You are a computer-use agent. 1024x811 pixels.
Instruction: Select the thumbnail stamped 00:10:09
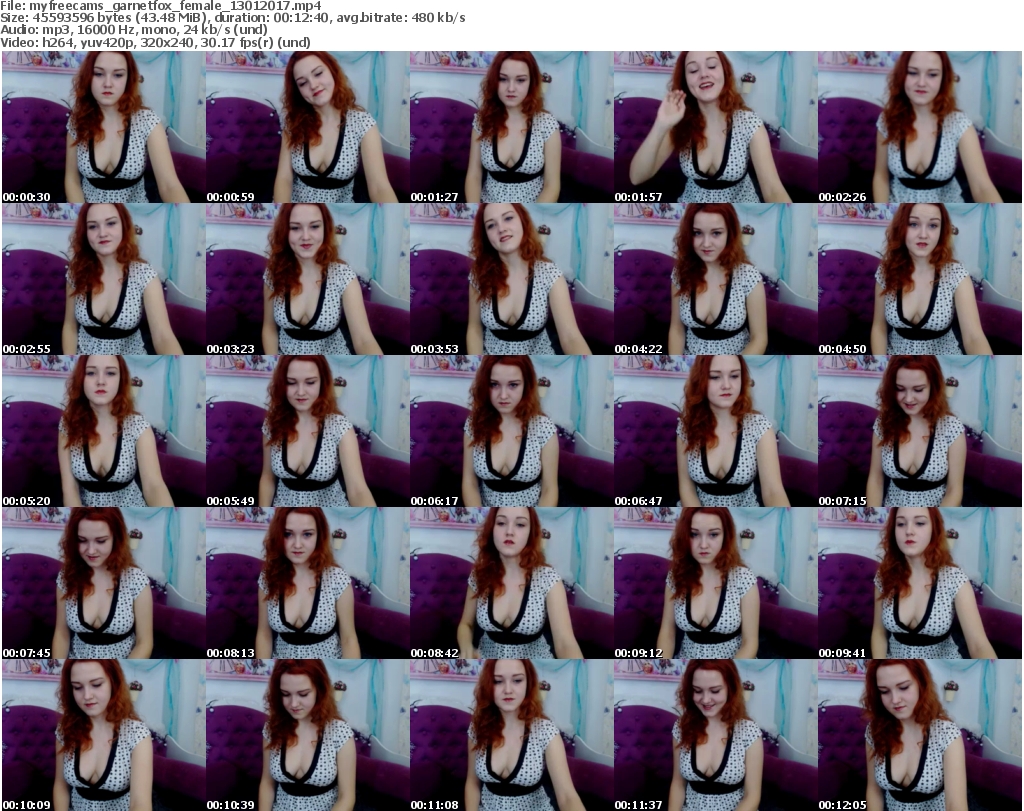tap(103, 735)
